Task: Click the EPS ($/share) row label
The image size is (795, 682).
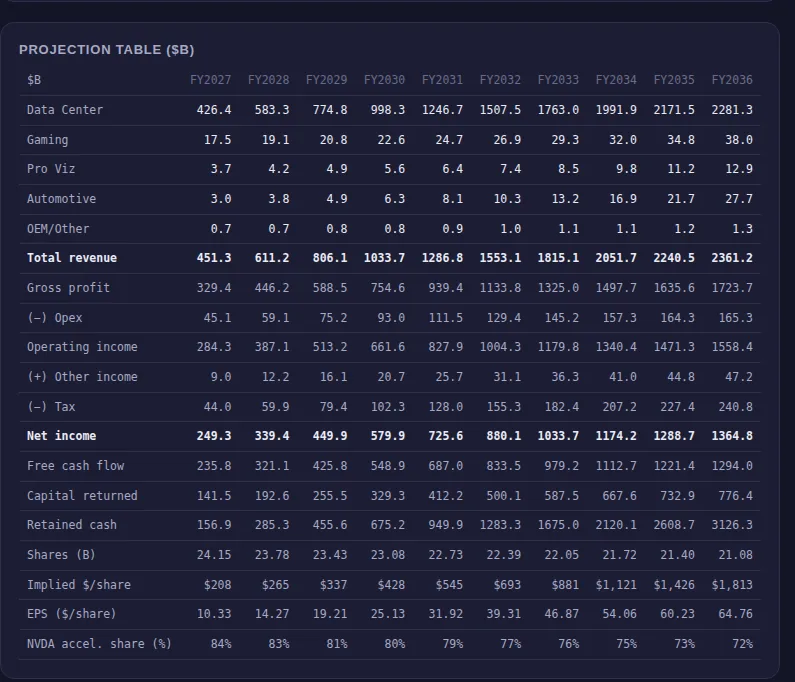Action: point(72,614)
